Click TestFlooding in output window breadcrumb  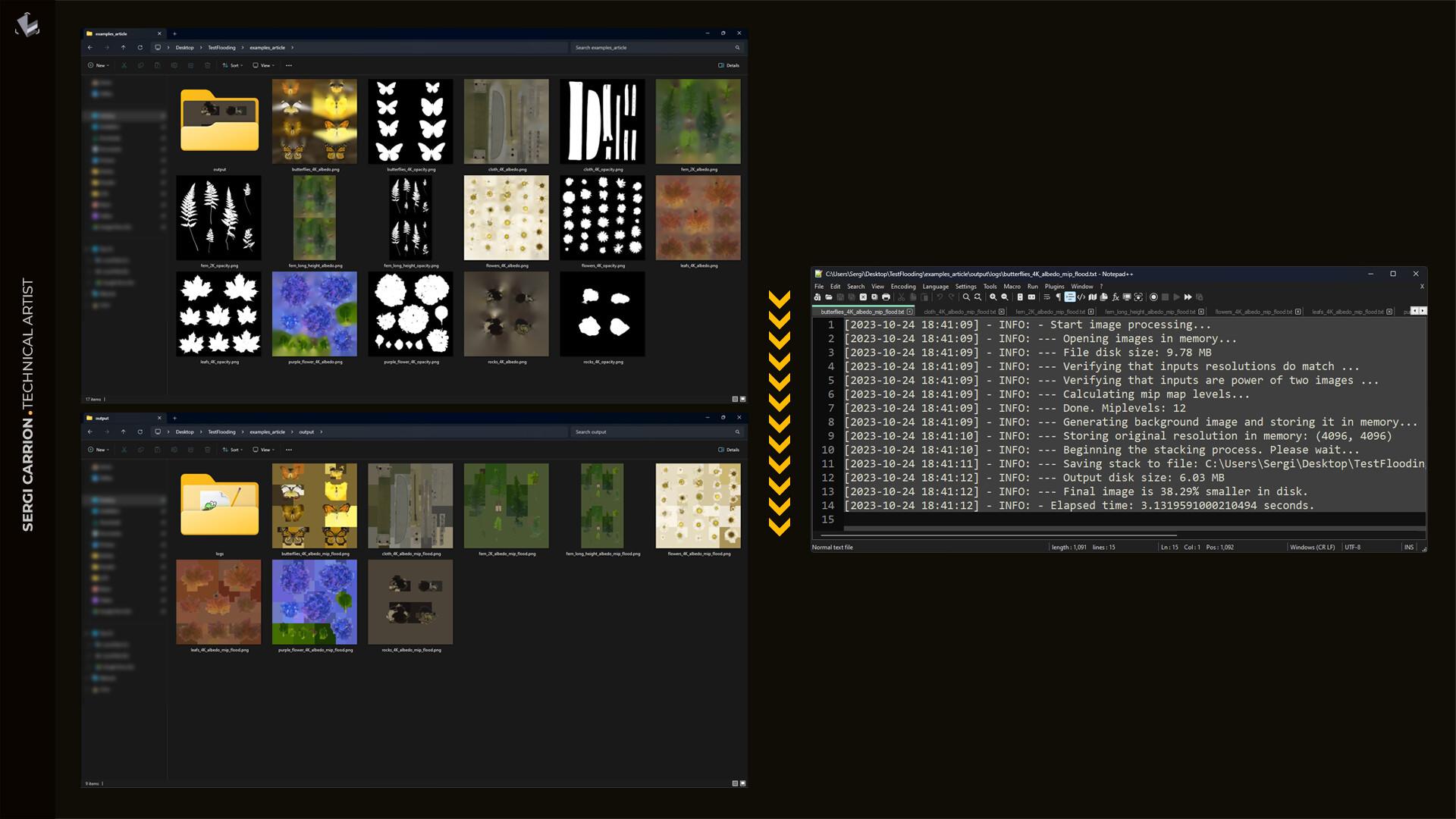click(221, 431)
